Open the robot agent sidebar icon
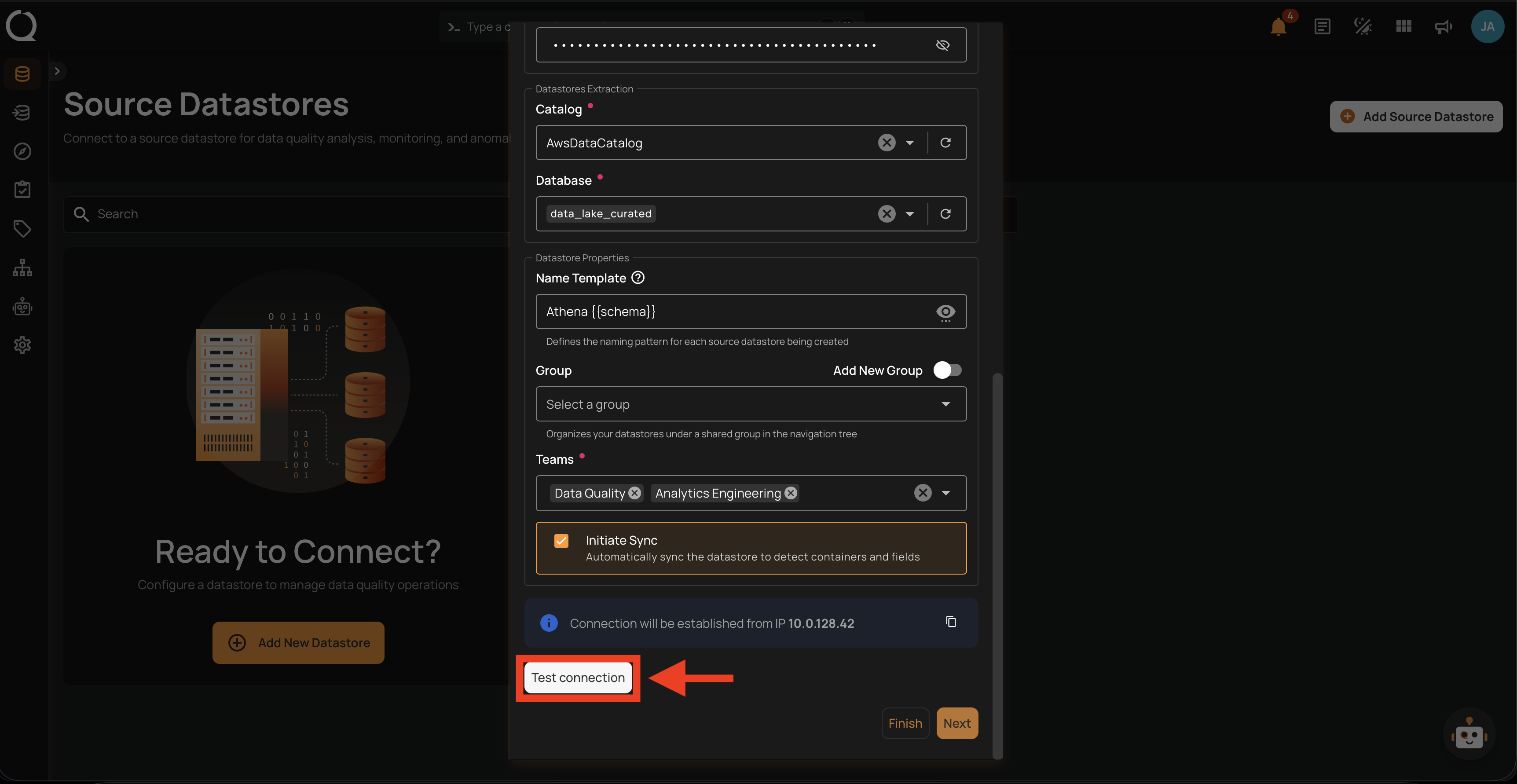Viewport: 1517px width, 784px height. click(x=22, y=306)
